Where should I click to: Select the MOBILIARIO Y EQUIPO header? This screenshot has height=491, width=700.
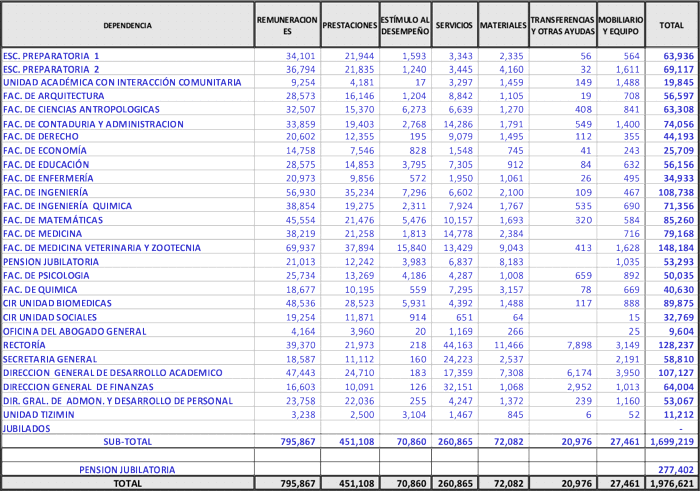pyautogui.click(x=621, y=25)
